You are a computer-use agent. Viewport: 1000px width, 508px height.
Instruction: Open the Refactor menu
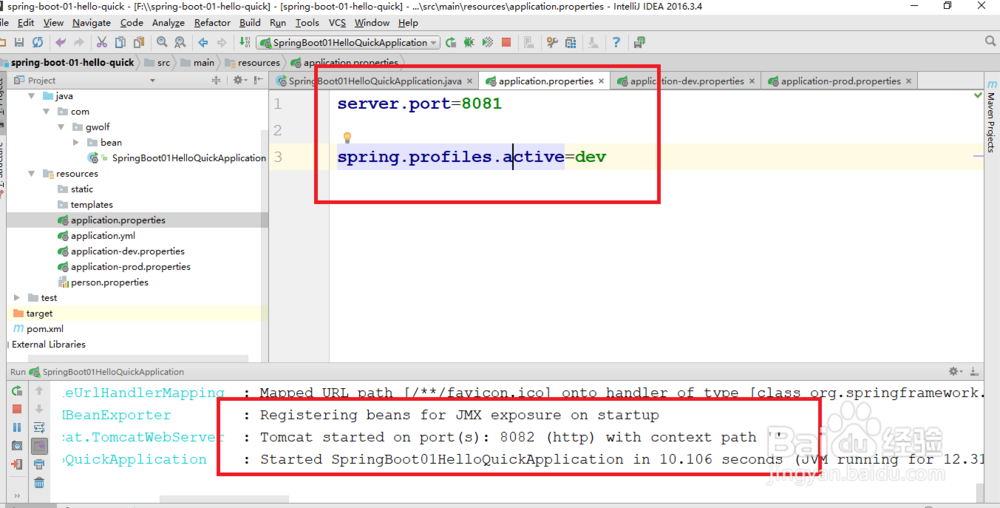pos(212,23)
